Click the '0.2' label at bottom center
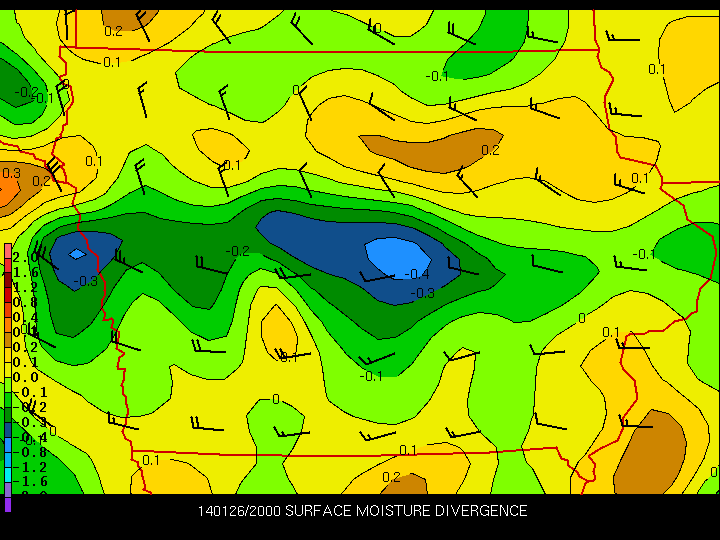 pyautogui.click(x=391, y=477)
